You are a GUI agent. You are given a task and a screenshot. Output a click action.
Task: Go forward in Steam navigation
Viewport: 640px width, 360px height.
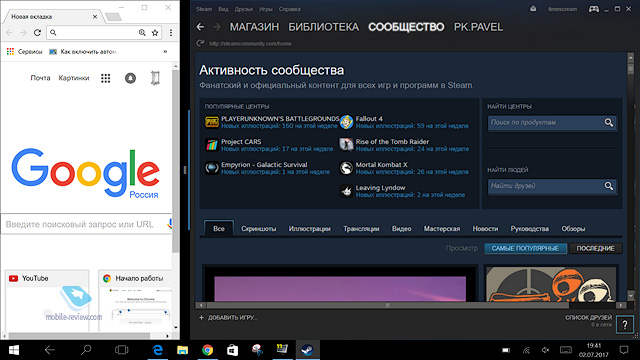pos(217,27)
